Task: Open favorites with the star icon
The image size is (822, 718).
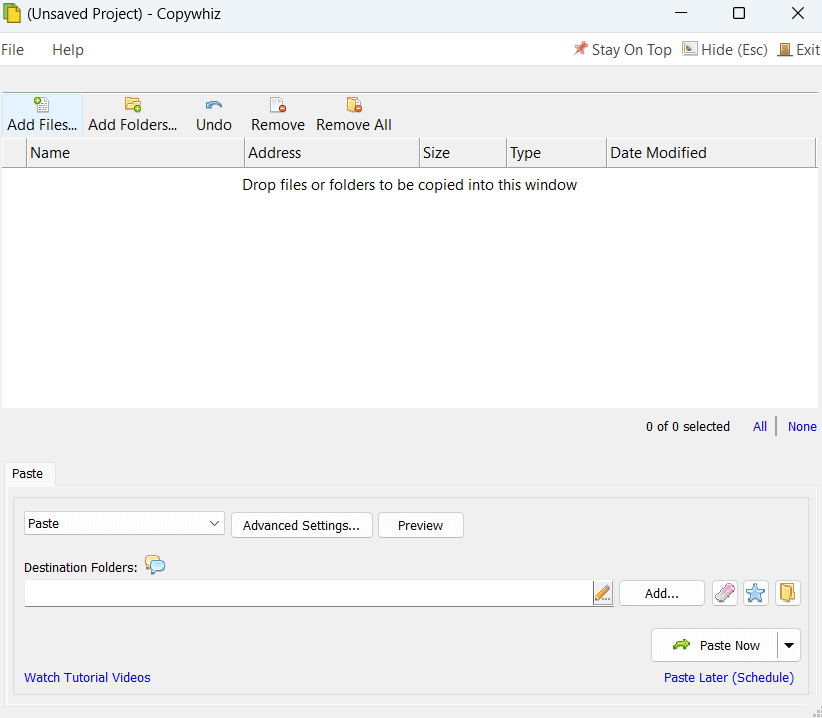Action: [x=756, y=593]
